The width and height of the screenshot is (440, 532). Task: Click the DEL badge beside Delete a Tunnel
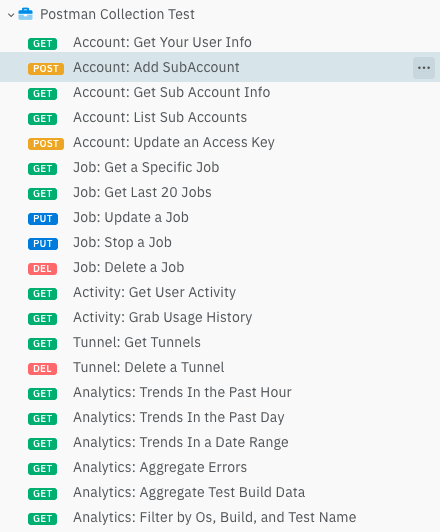point(42,368)
